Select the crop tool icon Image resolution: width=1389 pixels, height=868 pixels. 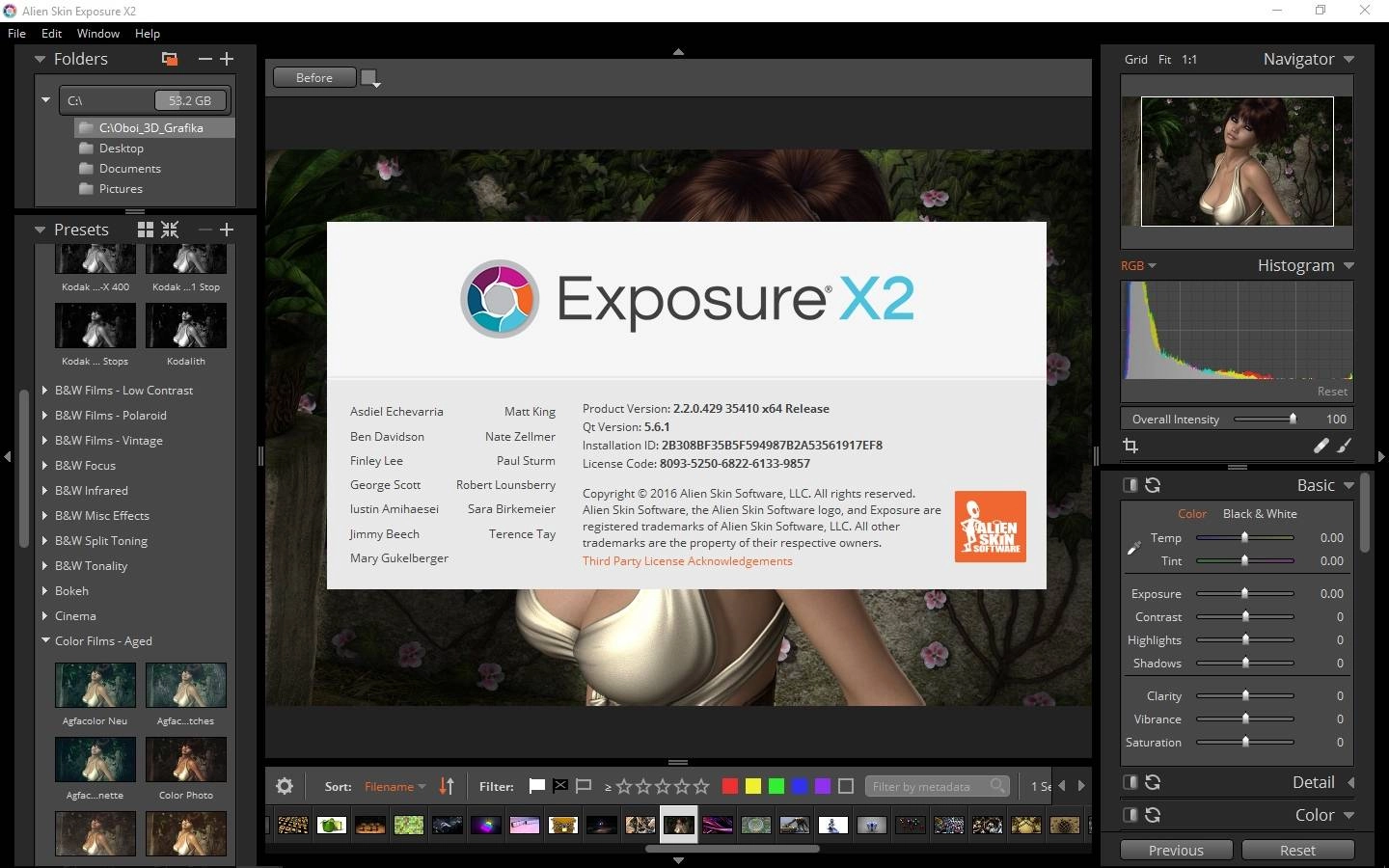1130,446
